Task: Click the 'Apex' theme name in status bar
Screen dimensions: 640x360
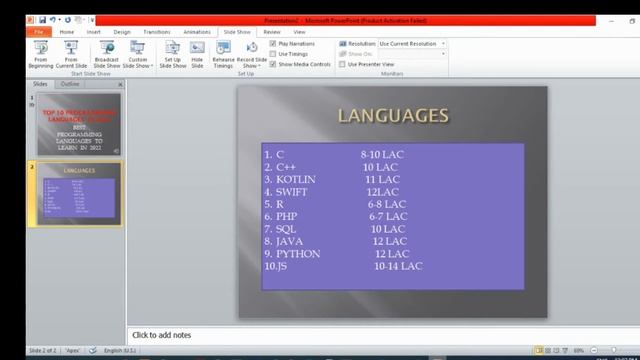Action: pos(73,351)
